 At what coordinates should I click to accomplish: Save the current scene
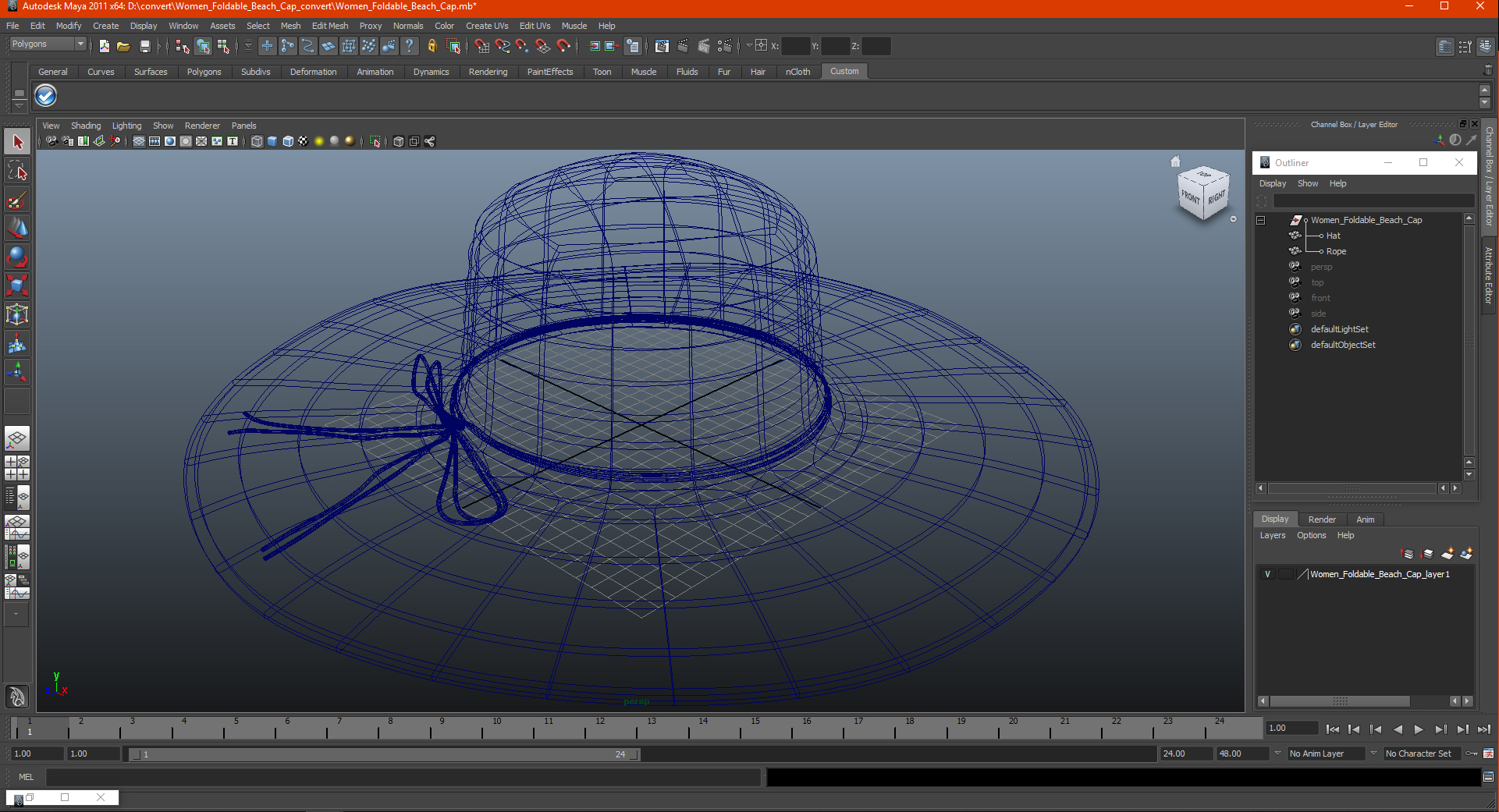144,46
